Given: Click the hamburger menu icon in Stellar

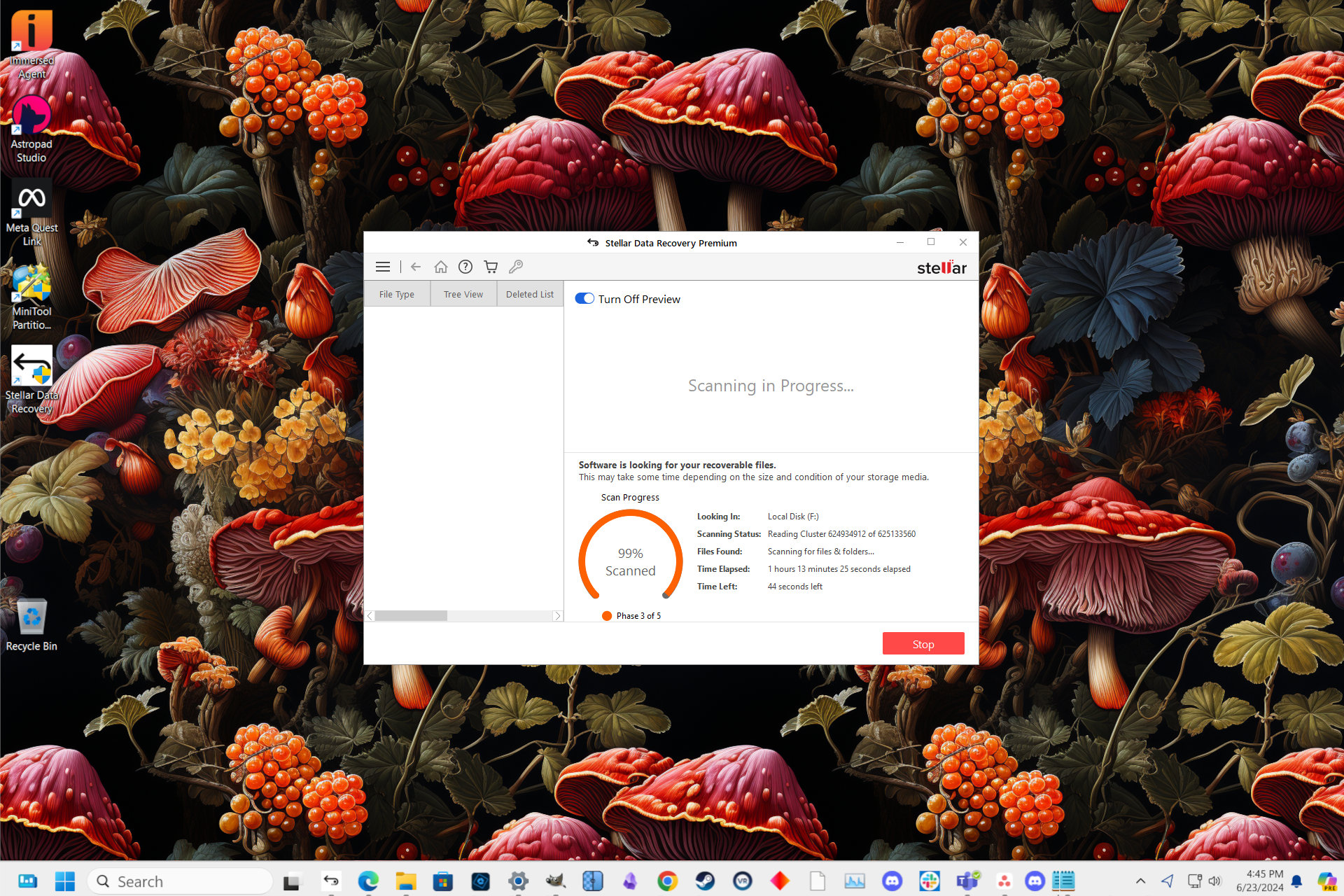Looking at the screenshot, I should (x=383, y=266).
